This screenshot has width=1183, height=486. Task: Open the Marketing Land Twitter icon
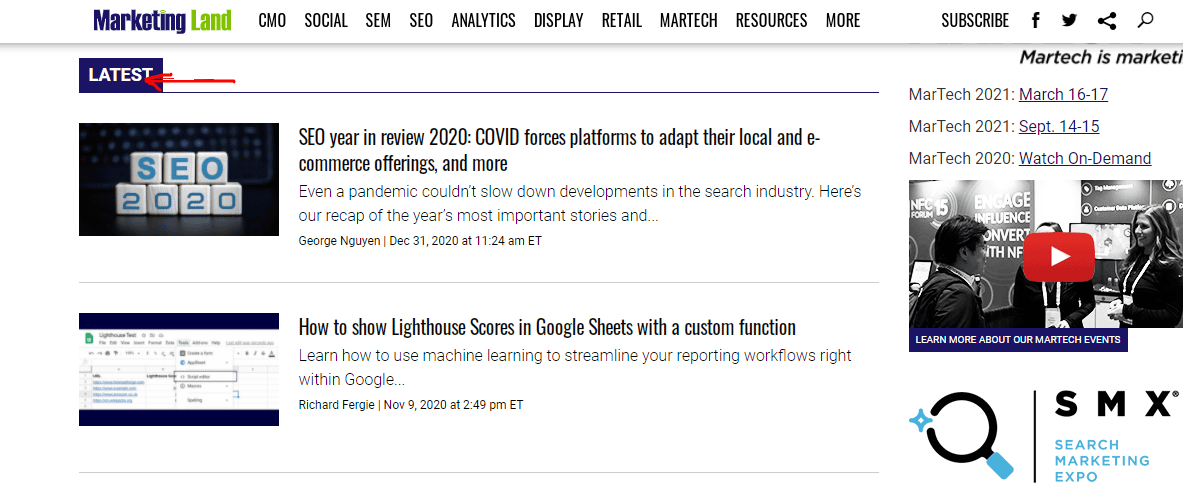tap(1069, 20)
